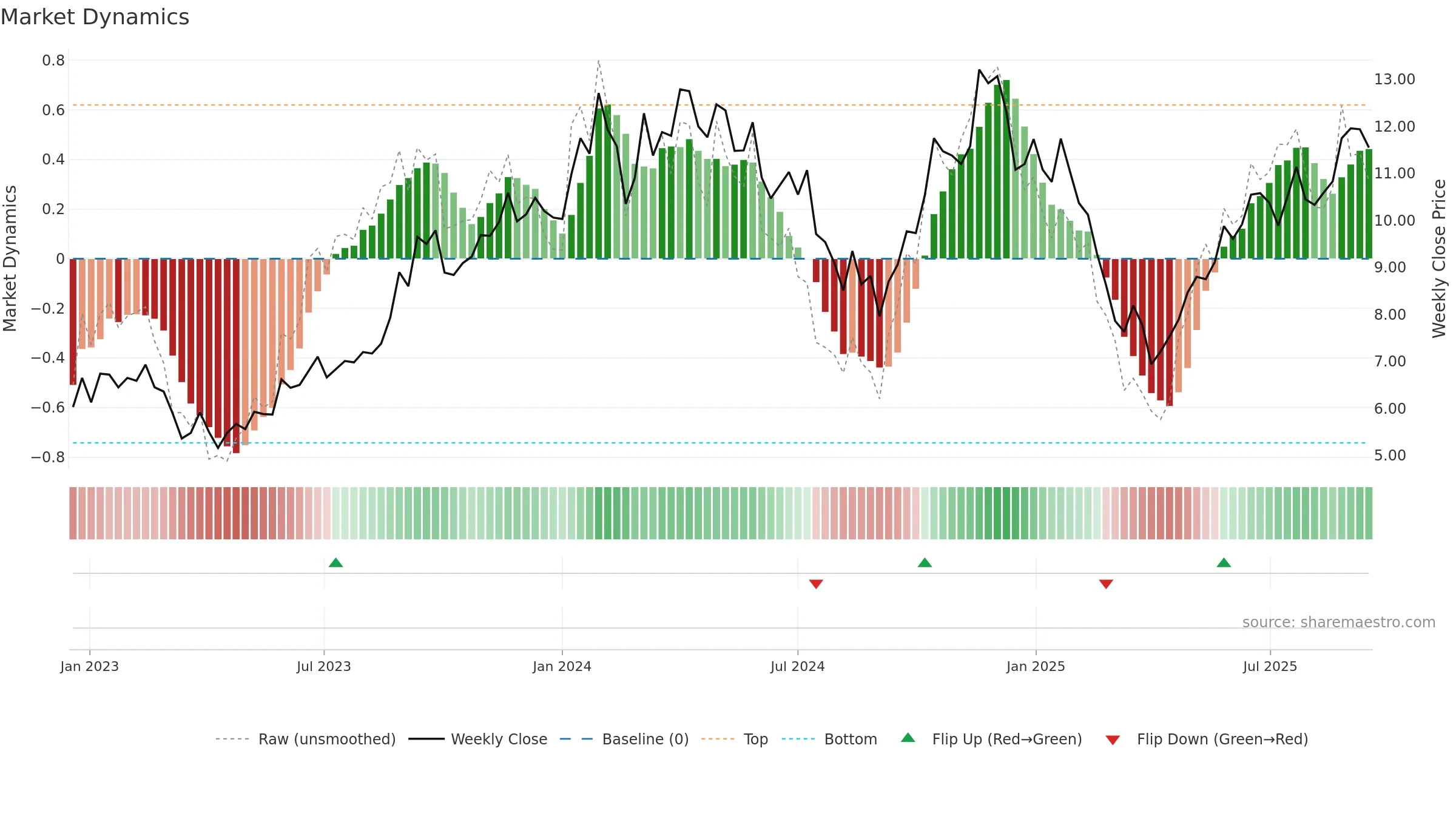Click the 0.6 left axis tick
The height and width of the screenshot is (819, 1456).
pos(53,110)
